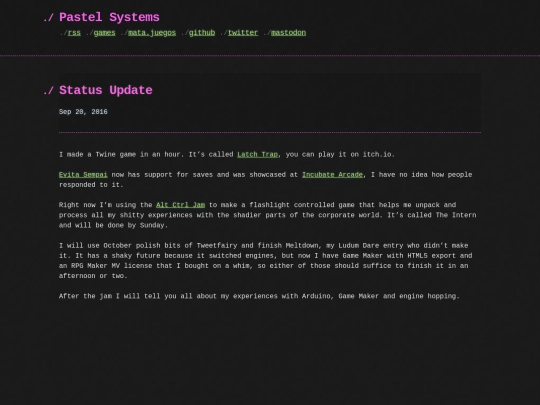This screenshot has height=405, width=540.
Task: Open the Pastel Systems site title
Action: pyautogui.click(x=109, y=17)
